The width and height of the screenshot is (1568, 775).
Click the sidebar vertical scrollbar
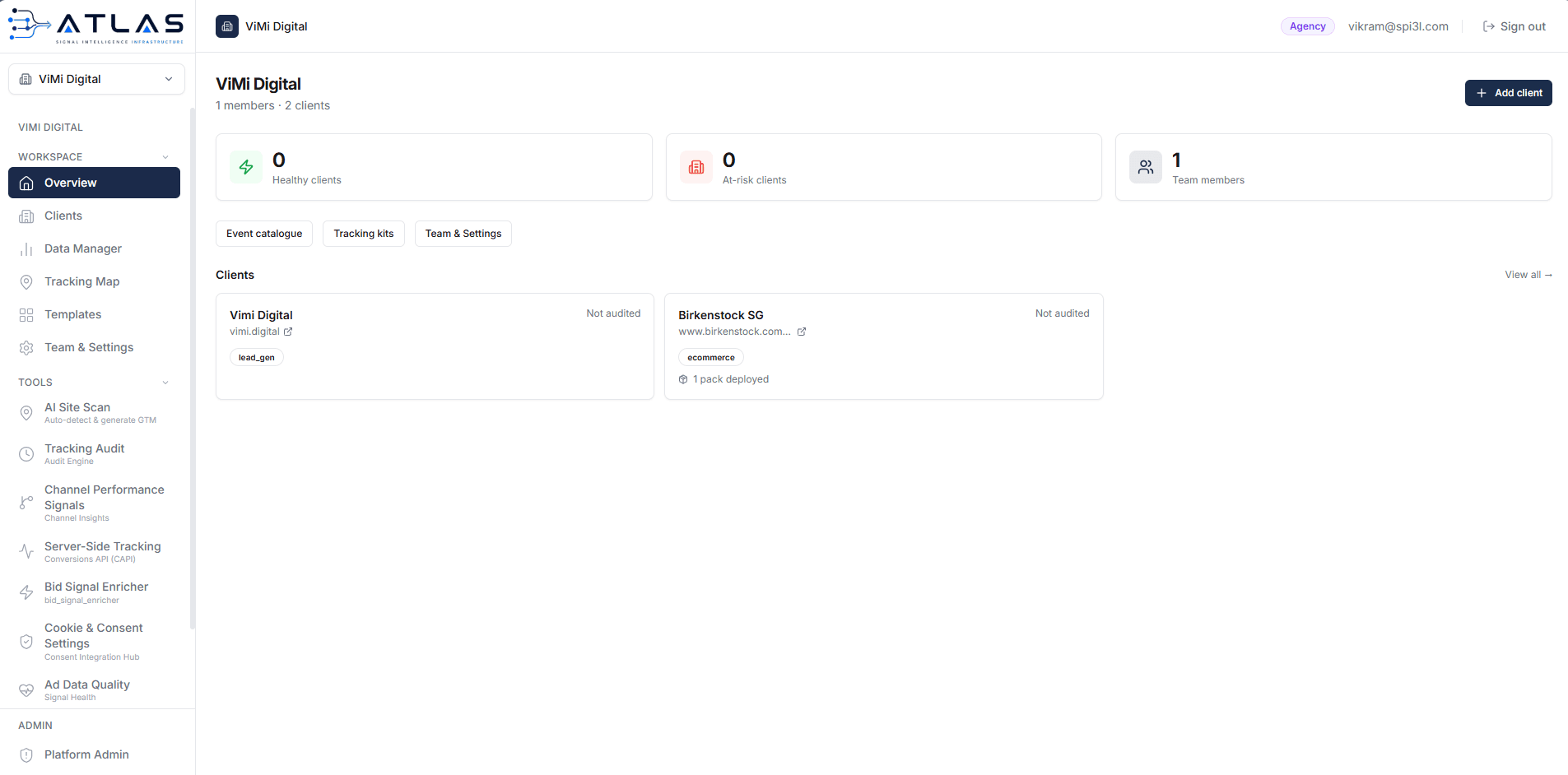tap(193, 368)
